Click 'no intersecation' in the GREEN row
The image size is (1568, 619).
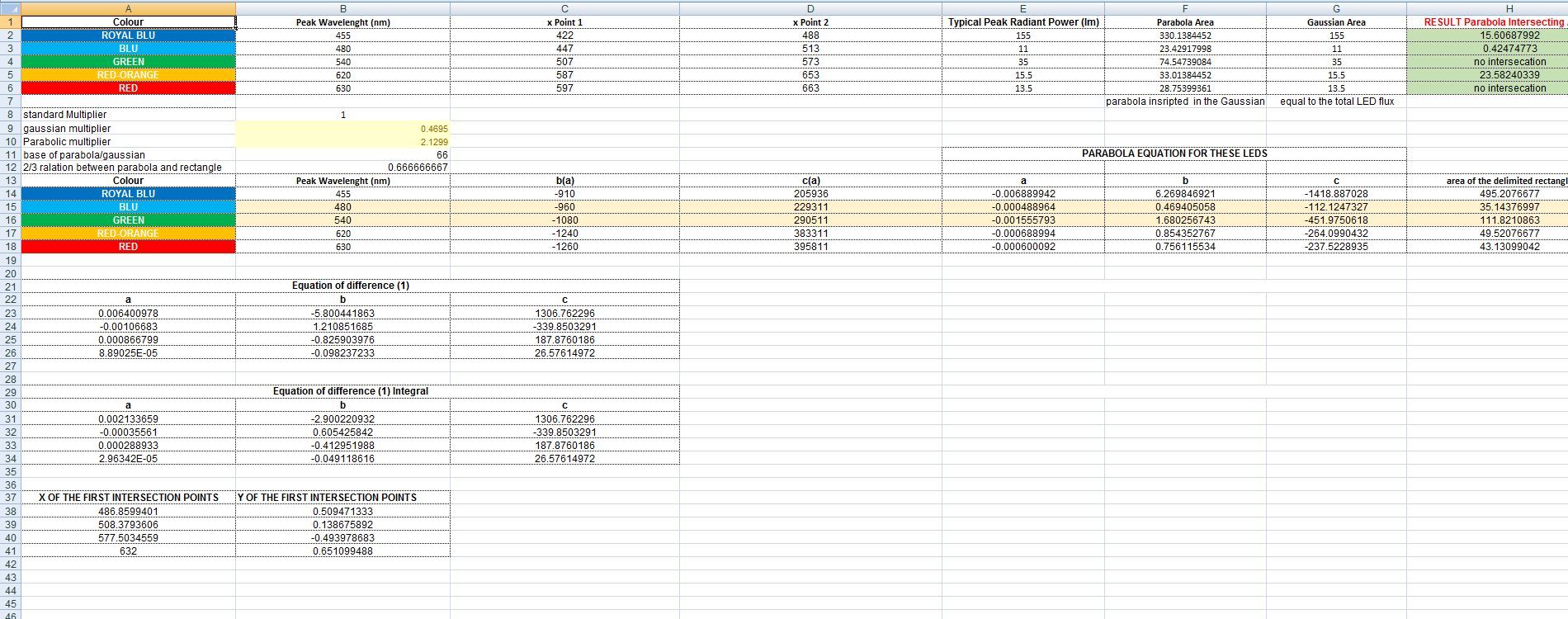point(1487,62)
